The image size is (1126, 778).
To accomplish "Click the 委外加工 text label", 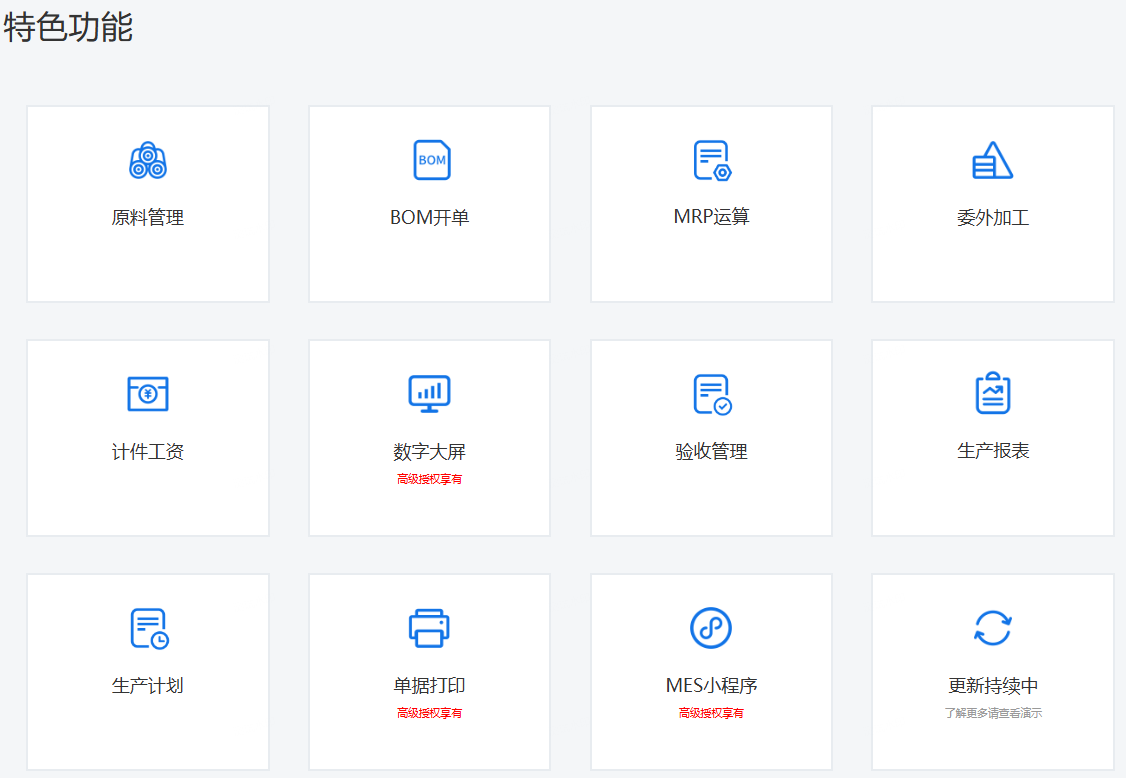I will point(993,218).
